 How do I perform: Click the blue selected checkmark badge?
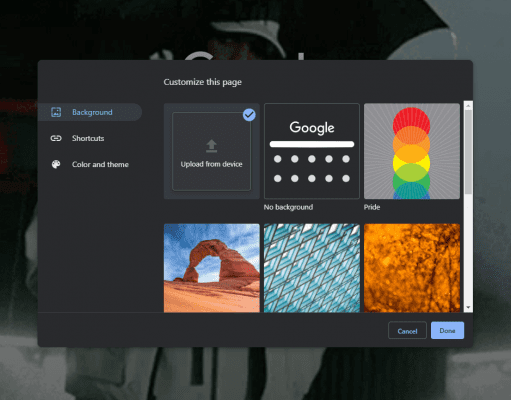249,115
